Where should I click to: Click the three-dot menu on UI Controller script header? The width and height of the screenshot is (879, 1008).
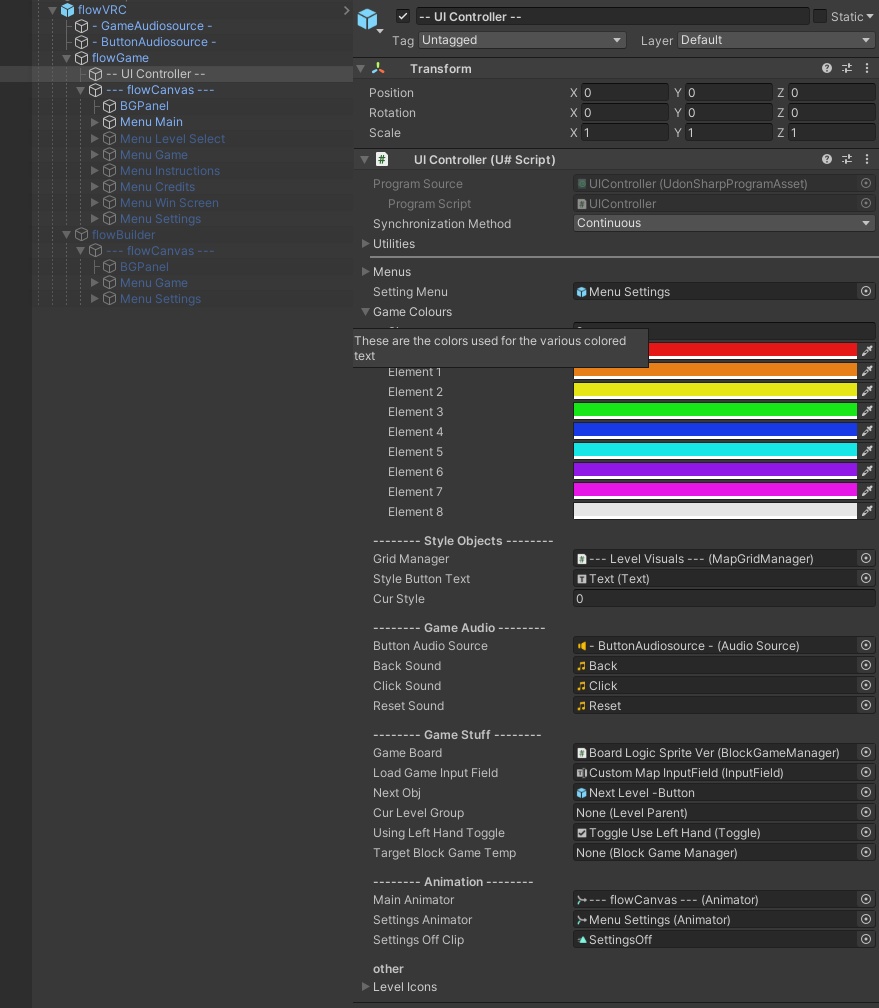tap(866, 159)
